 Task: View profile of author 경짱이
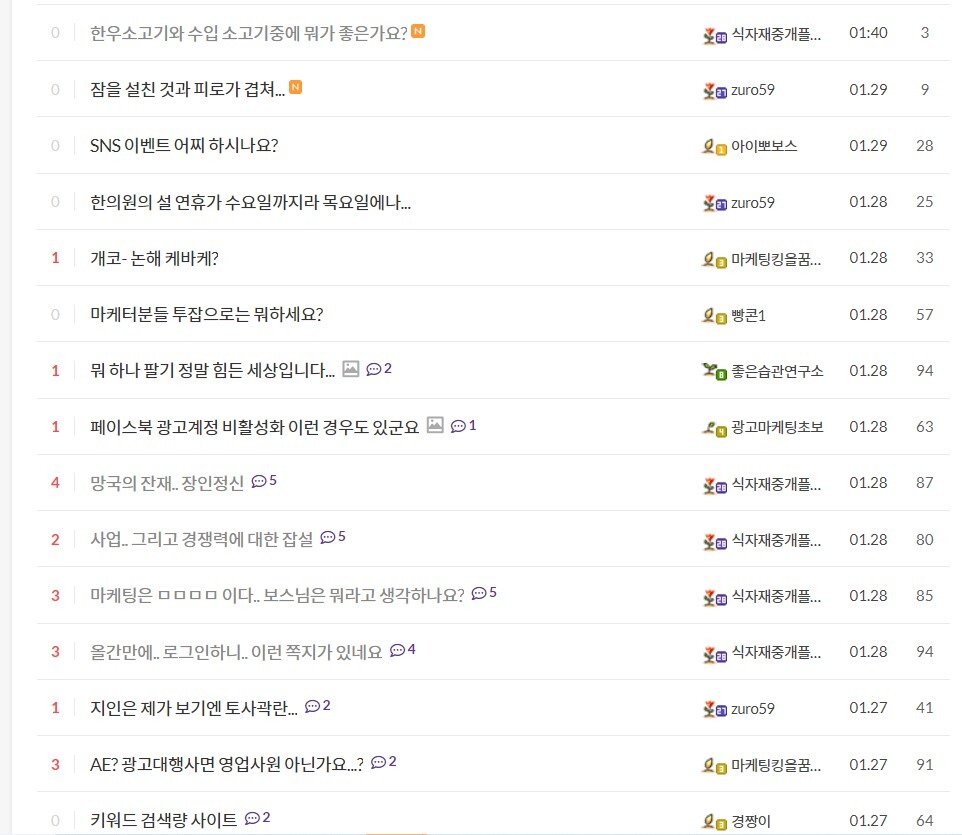click(751, 821)
